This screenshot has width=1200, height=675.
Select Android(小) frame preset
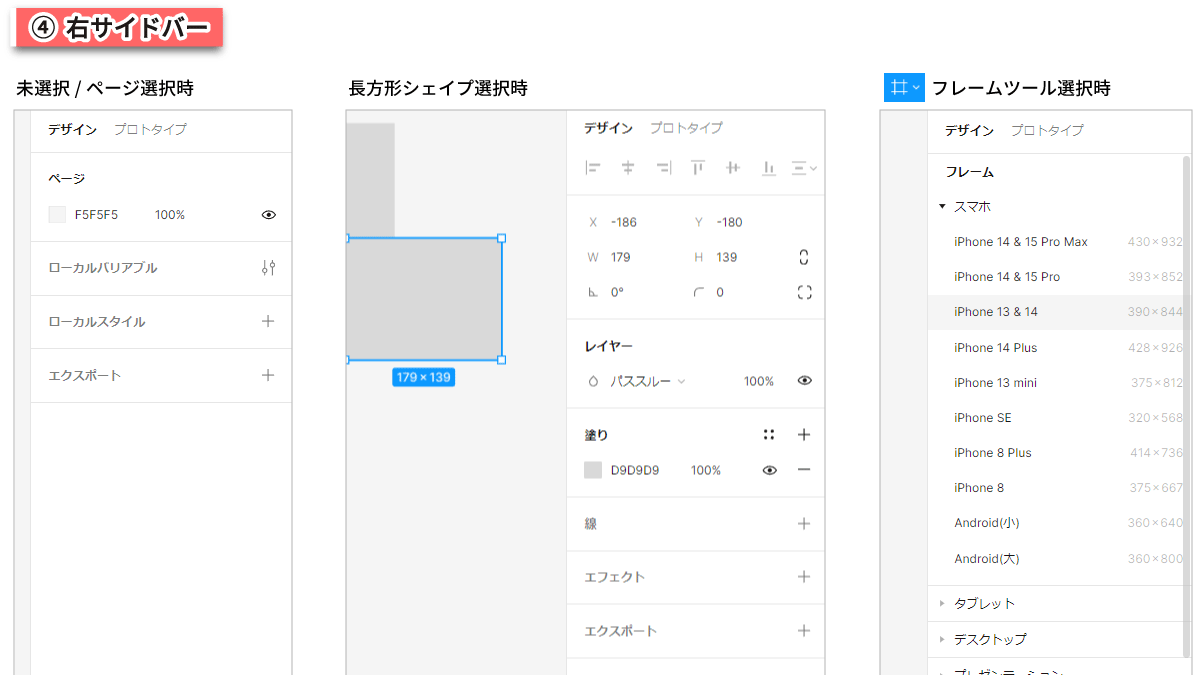[x=1055, y=522]
